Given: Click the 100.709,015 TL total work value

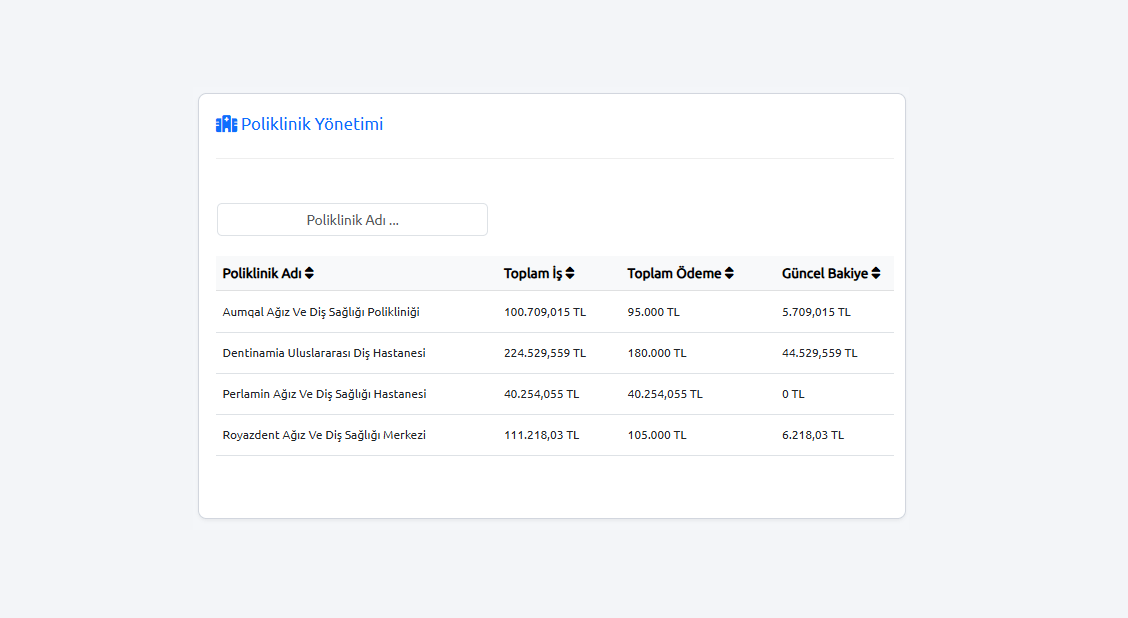Looking at the screenshot, I should tap(545, 312).
